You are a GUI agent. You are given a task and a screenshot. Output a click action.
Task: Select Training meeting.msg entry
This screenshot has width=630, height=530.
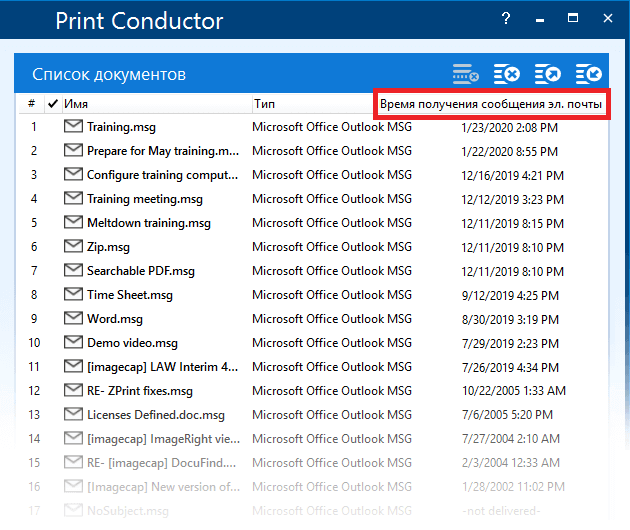pyautogui.click(x=145, y=199)
